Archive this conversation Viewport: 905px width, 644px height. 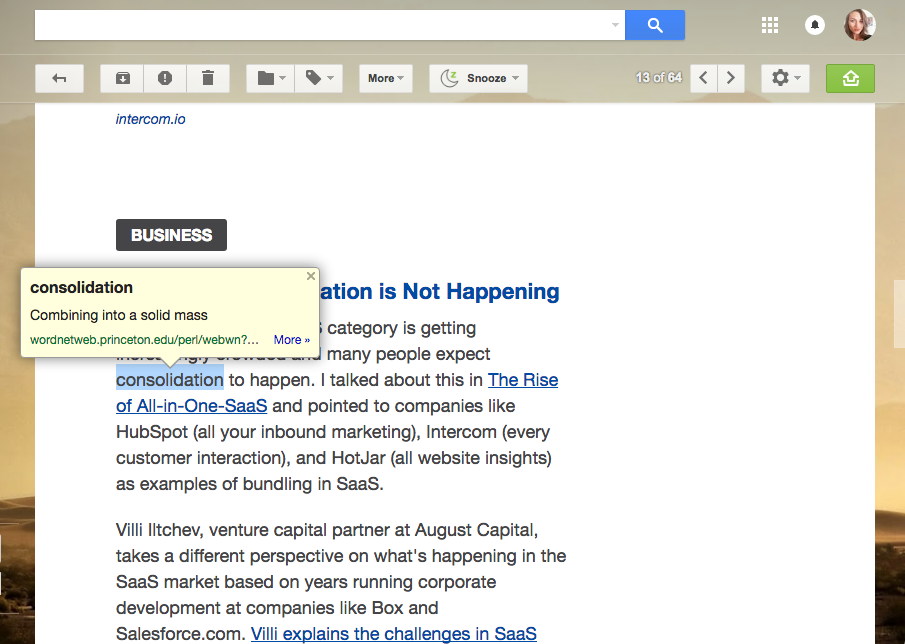coord(122,78)
